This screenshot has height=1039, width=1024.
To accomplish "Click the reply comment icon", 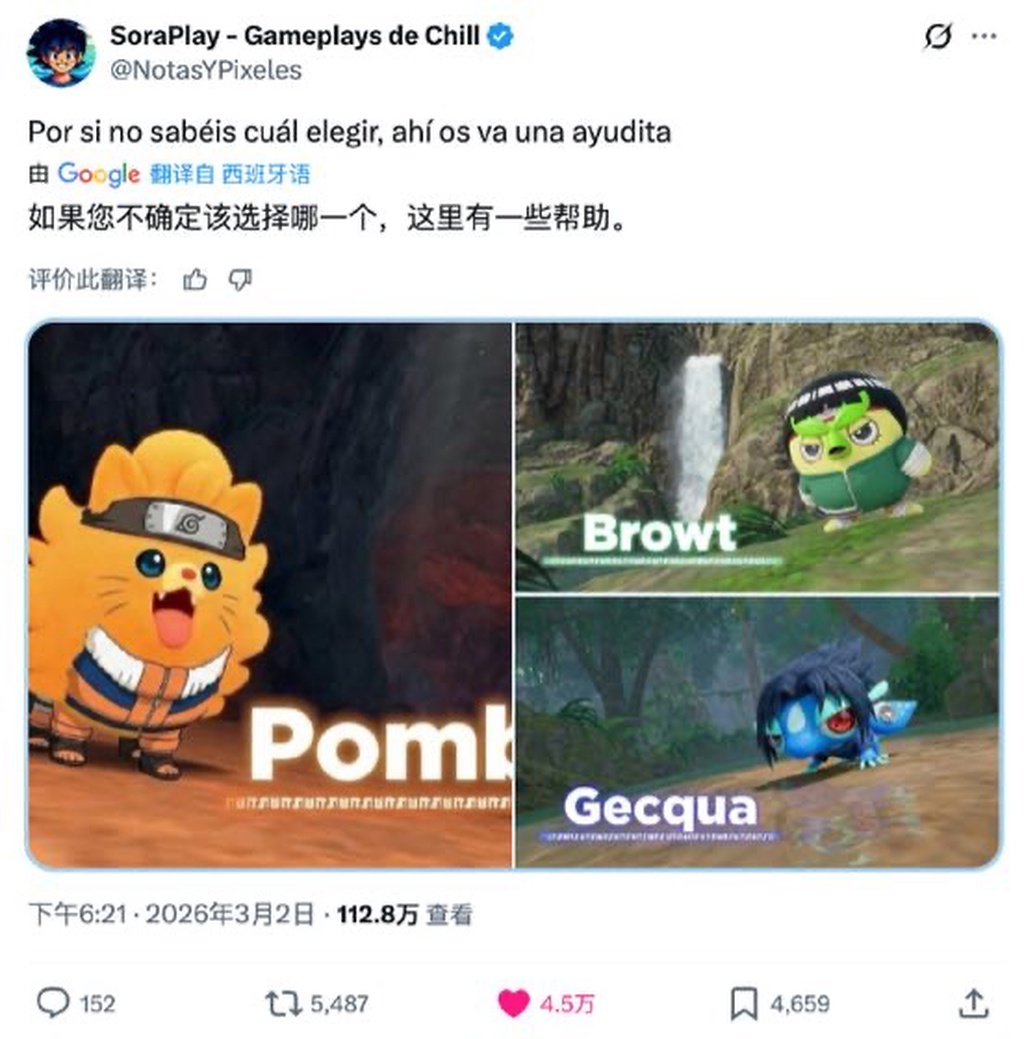I will pyautogui.click(x=53, y=1003).
